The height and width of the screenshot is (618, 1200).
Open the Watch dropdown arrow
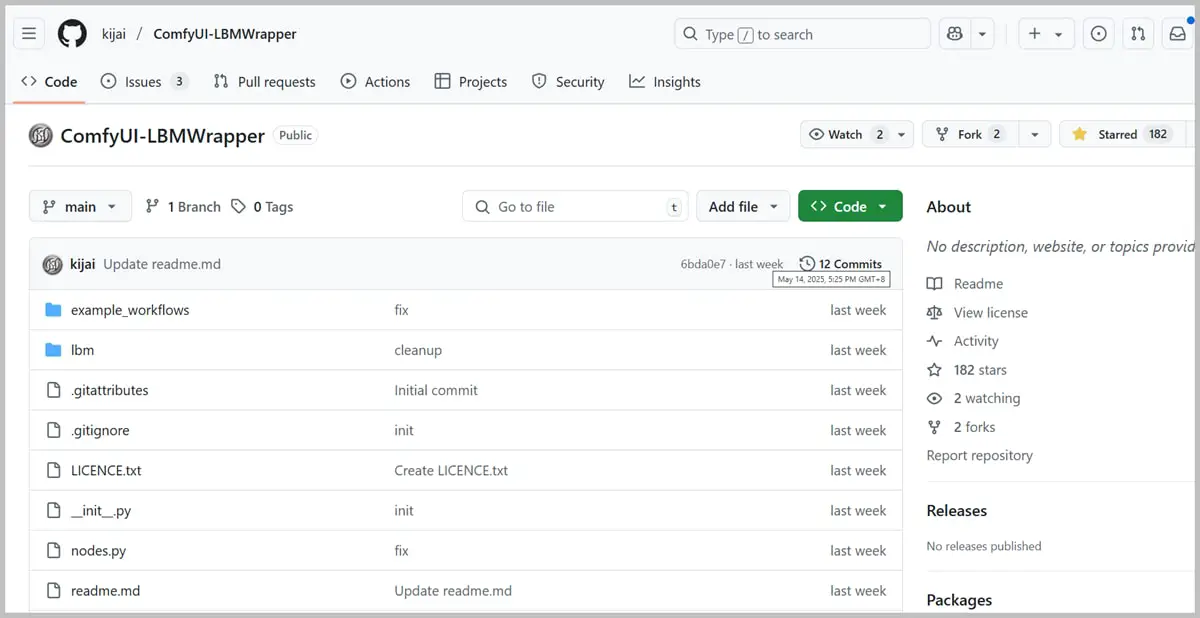[x=902, y=134]
